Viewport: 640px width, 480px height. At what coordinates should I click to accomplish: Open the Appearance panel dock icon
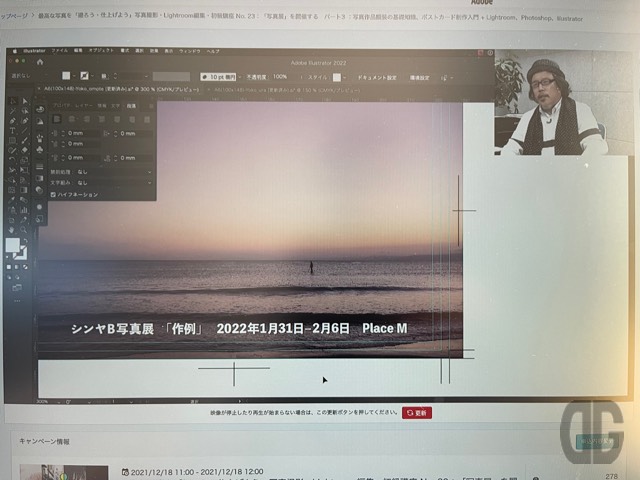(x=40, y=207)
